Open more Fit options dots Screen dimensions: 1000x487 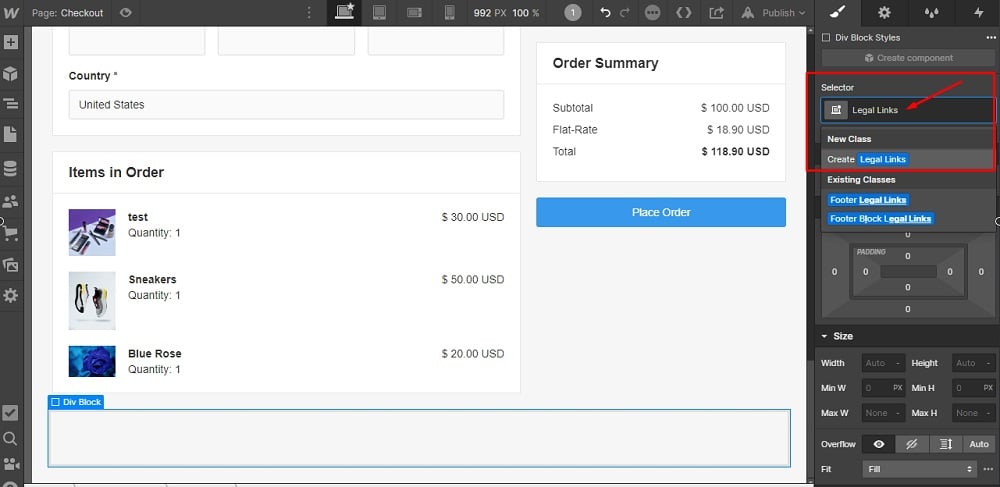(989, 469)
